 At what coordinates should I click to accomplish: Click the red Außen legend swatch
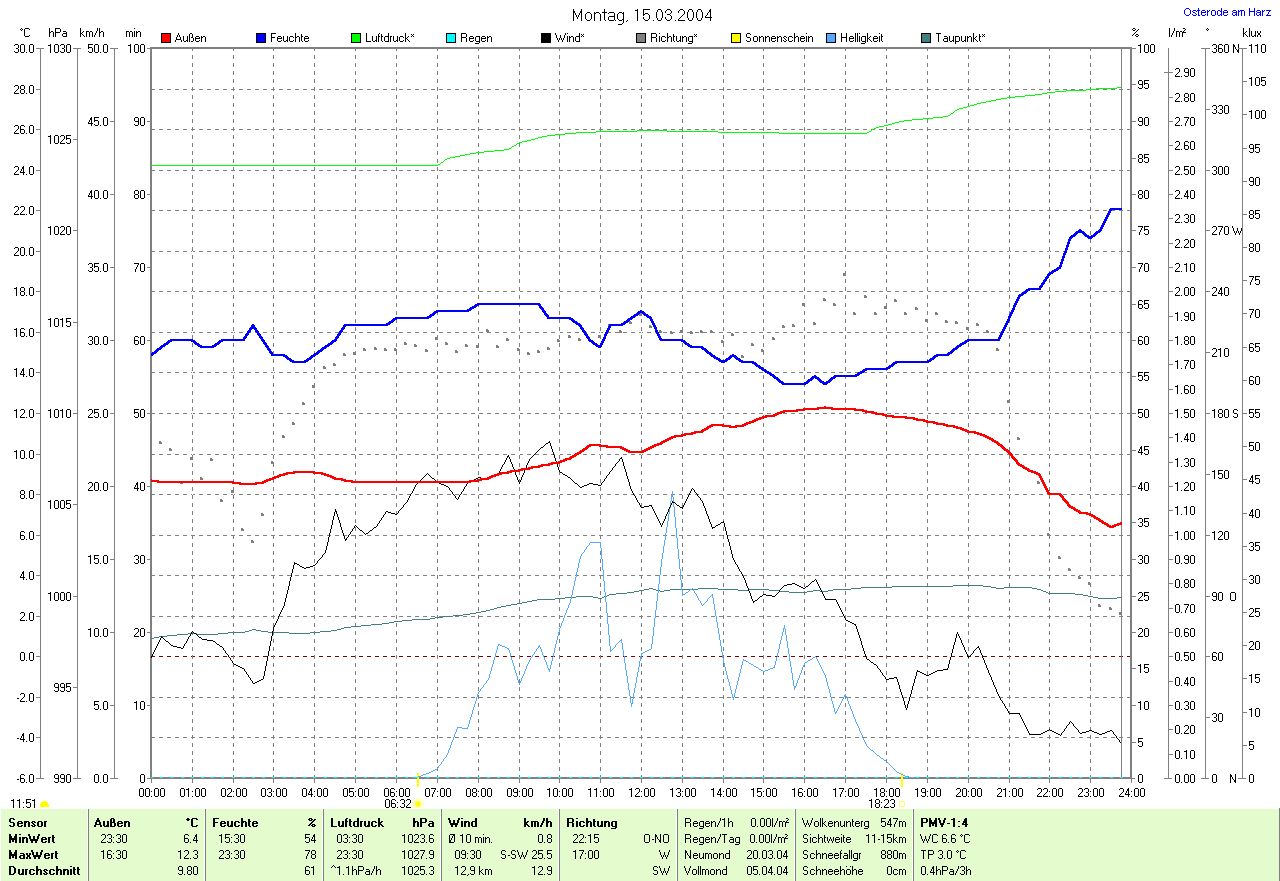(x=166, y=38)
